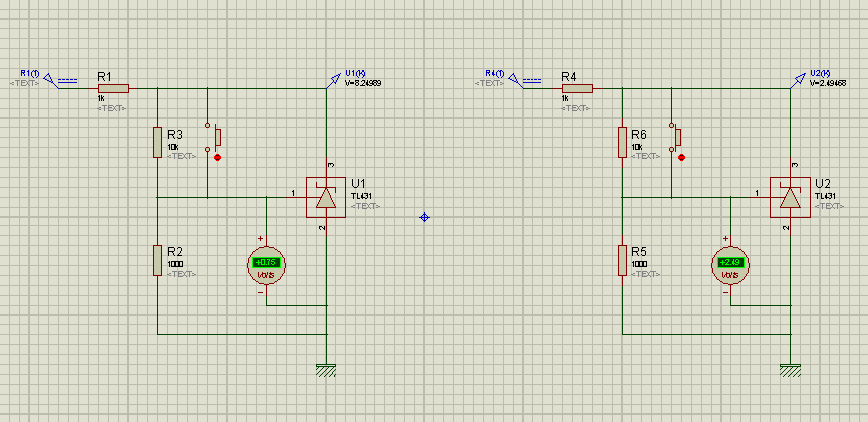Click the 'R4' reference label
This screenshot has width=868, height=422.
coord(569,76)
